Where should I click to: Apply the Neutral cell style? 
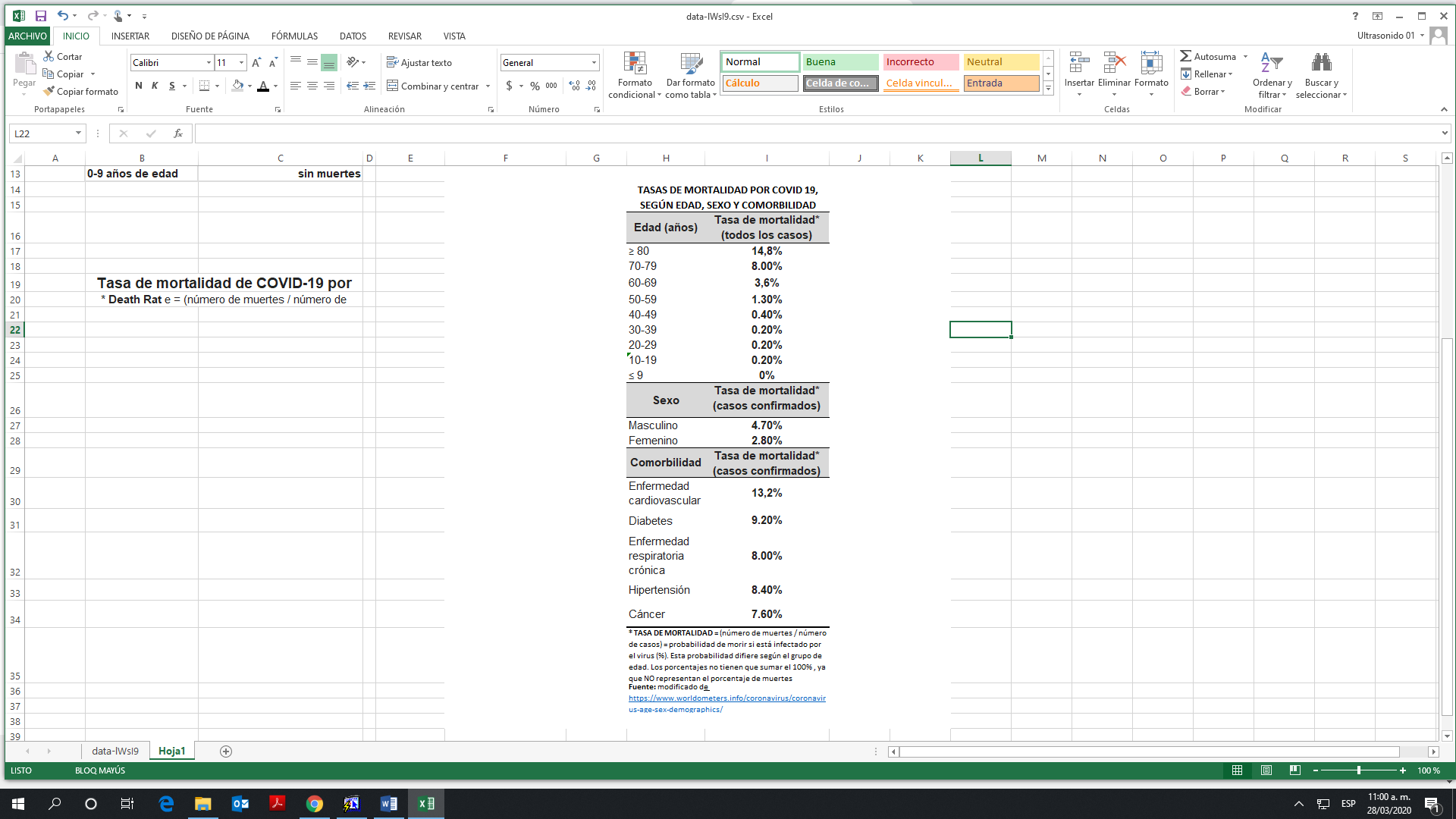(x=1001, y=62)
